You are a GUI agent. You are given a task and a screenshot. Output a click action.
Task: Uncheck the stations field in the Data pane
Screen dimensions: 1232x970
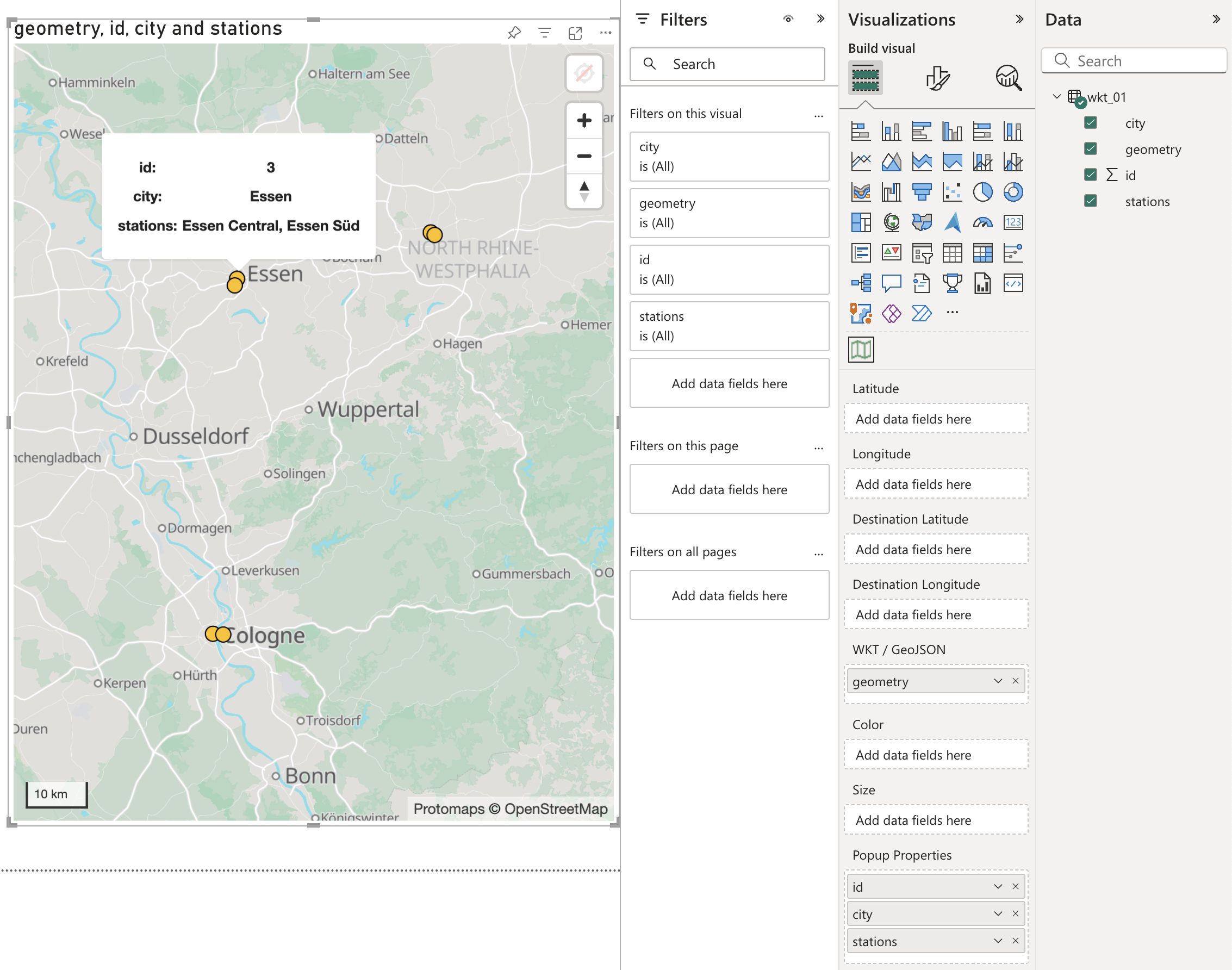tap(1090, 201)
